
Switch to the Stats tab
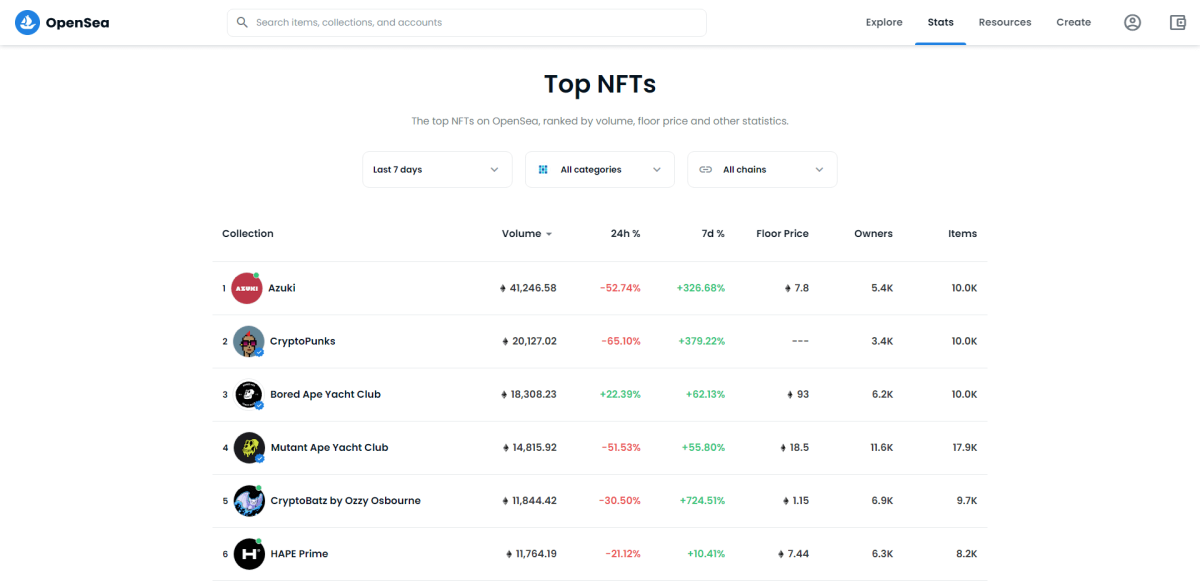[x=940, y=22]
